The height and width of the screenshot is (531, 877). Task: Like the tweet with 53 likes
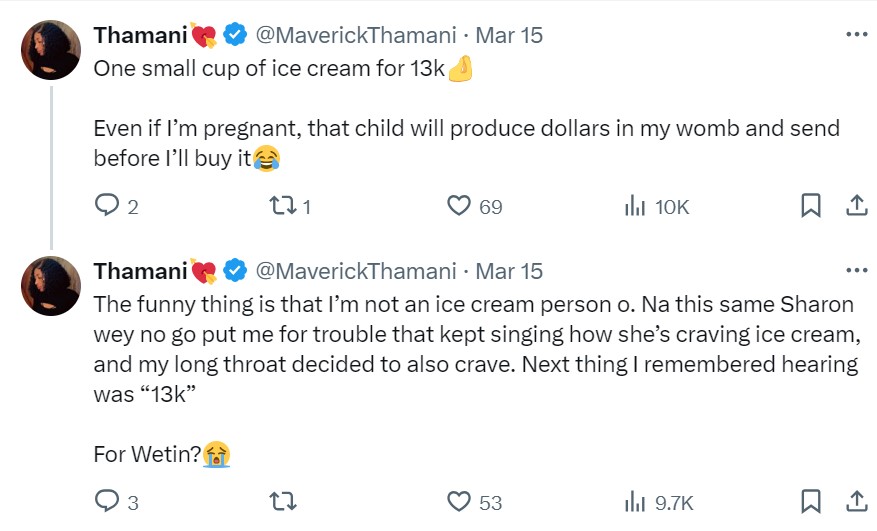[x=458, y=501]
